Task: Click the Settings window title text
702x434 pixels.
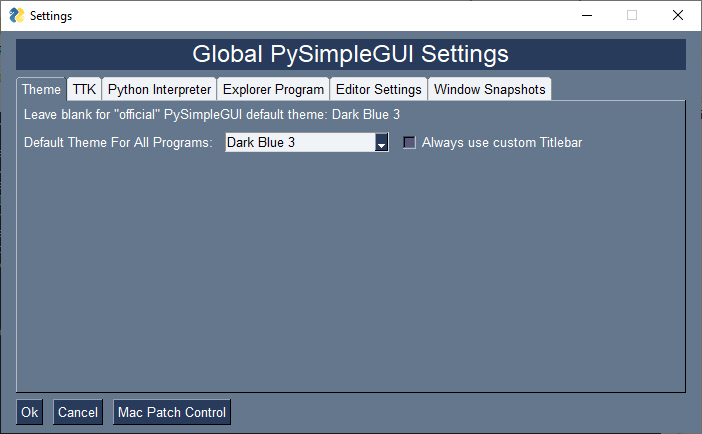Action: pos(51,16)
